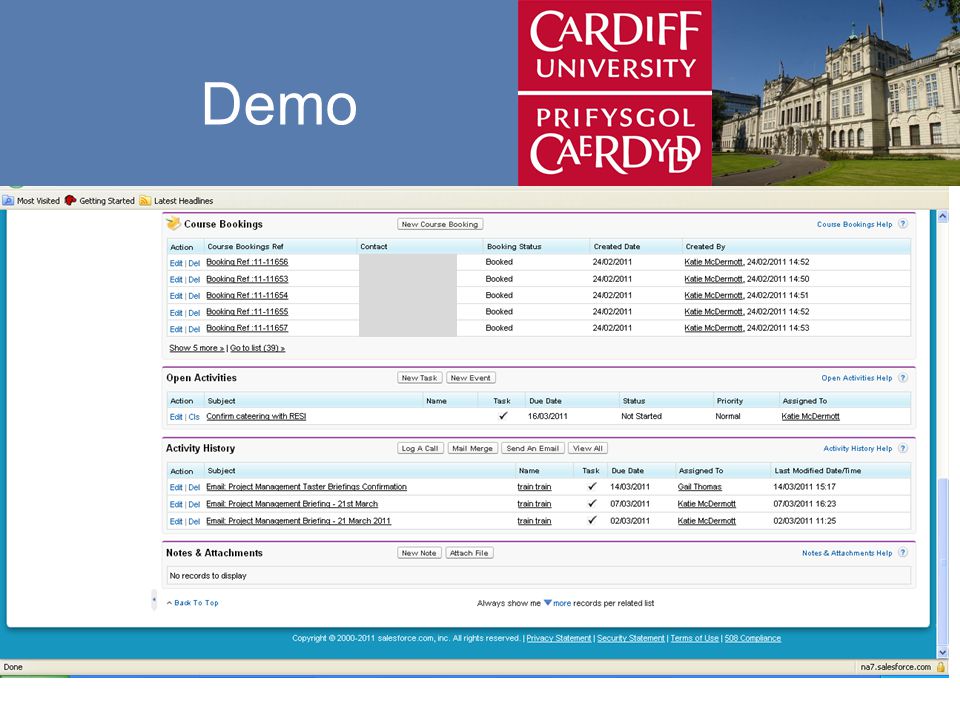Delete the Taster Briefings Confirmation email
This screenshot has height=720, width=960.
tap(194, 487)
